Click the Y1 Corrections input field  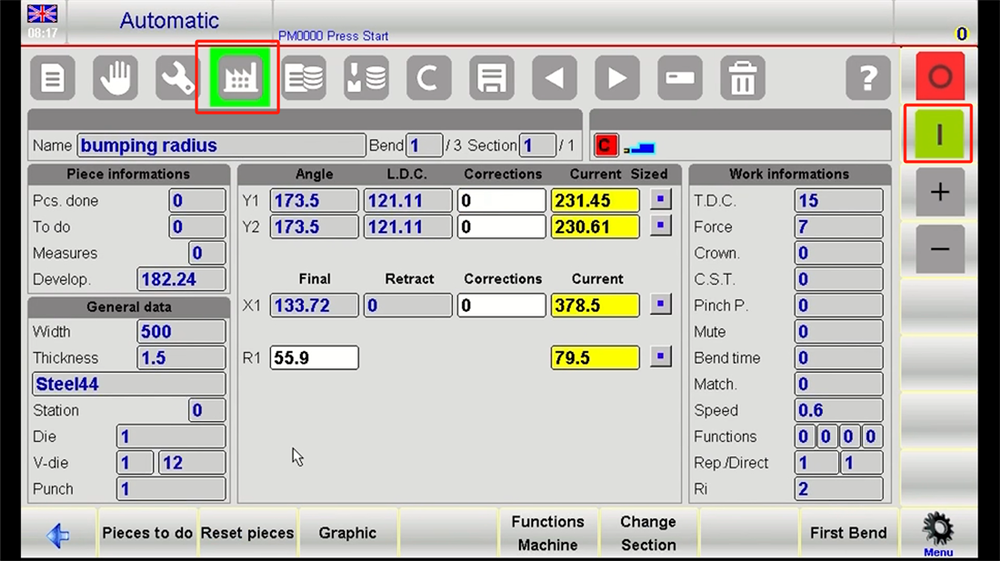(502, 200)
